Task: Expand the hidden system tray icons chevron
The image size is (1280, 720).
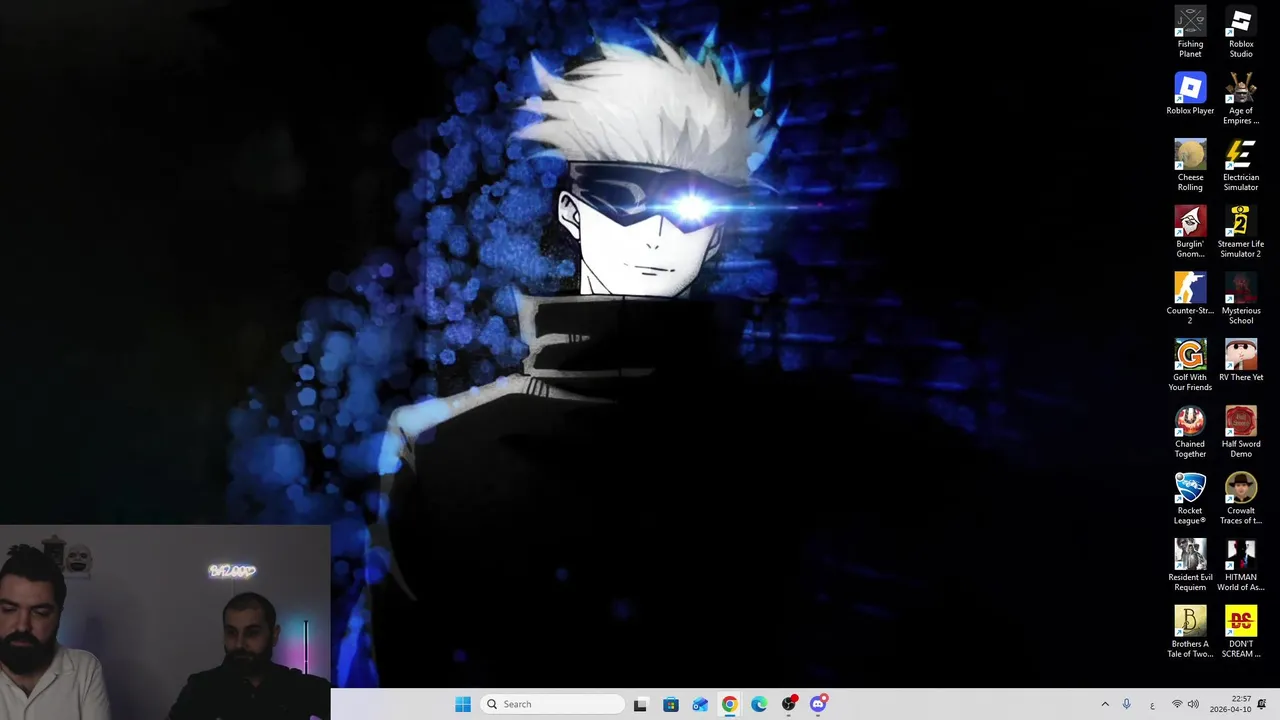Action: tap(1105, 704)
